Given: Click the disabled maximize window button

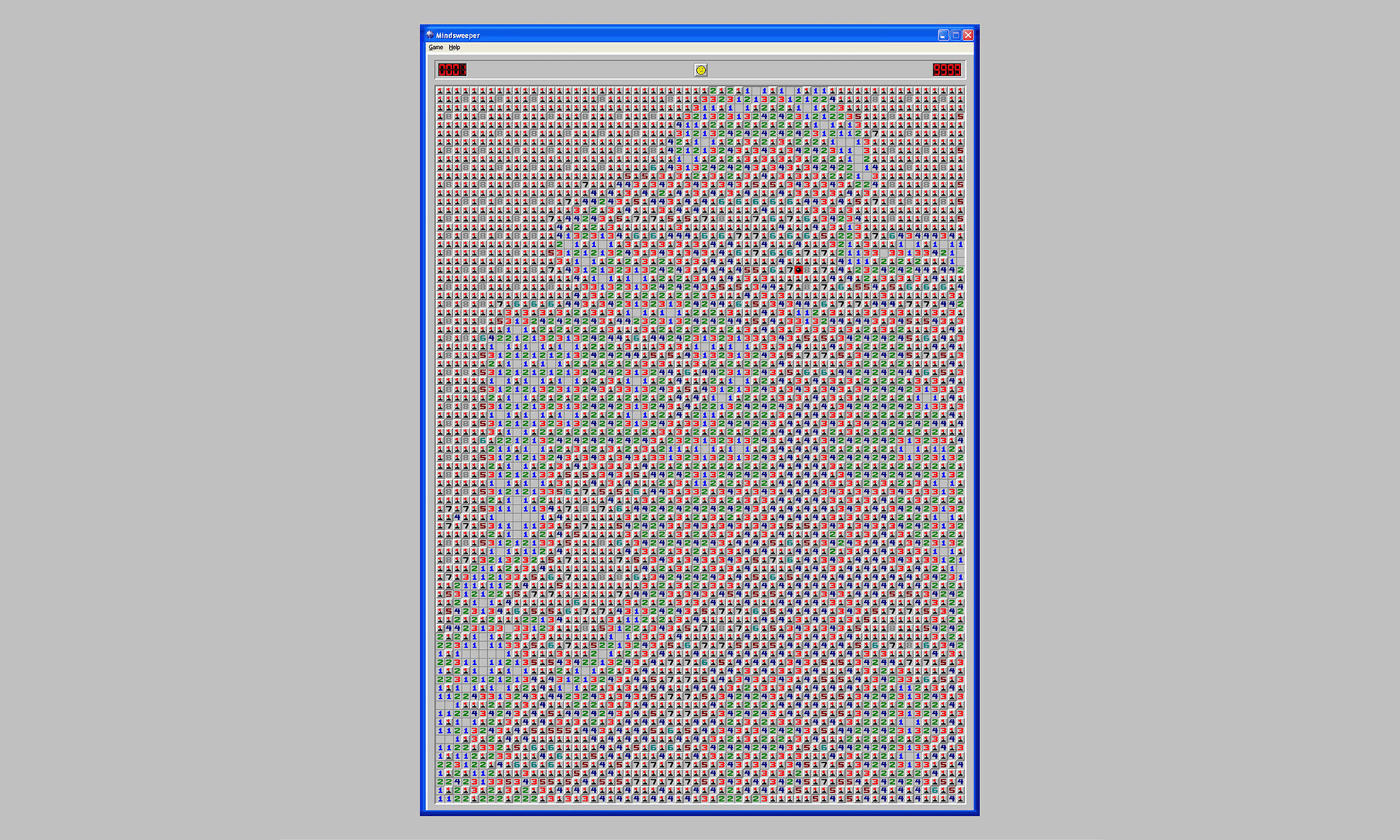Looking at the screenshot, I should (x=955, y=35).
